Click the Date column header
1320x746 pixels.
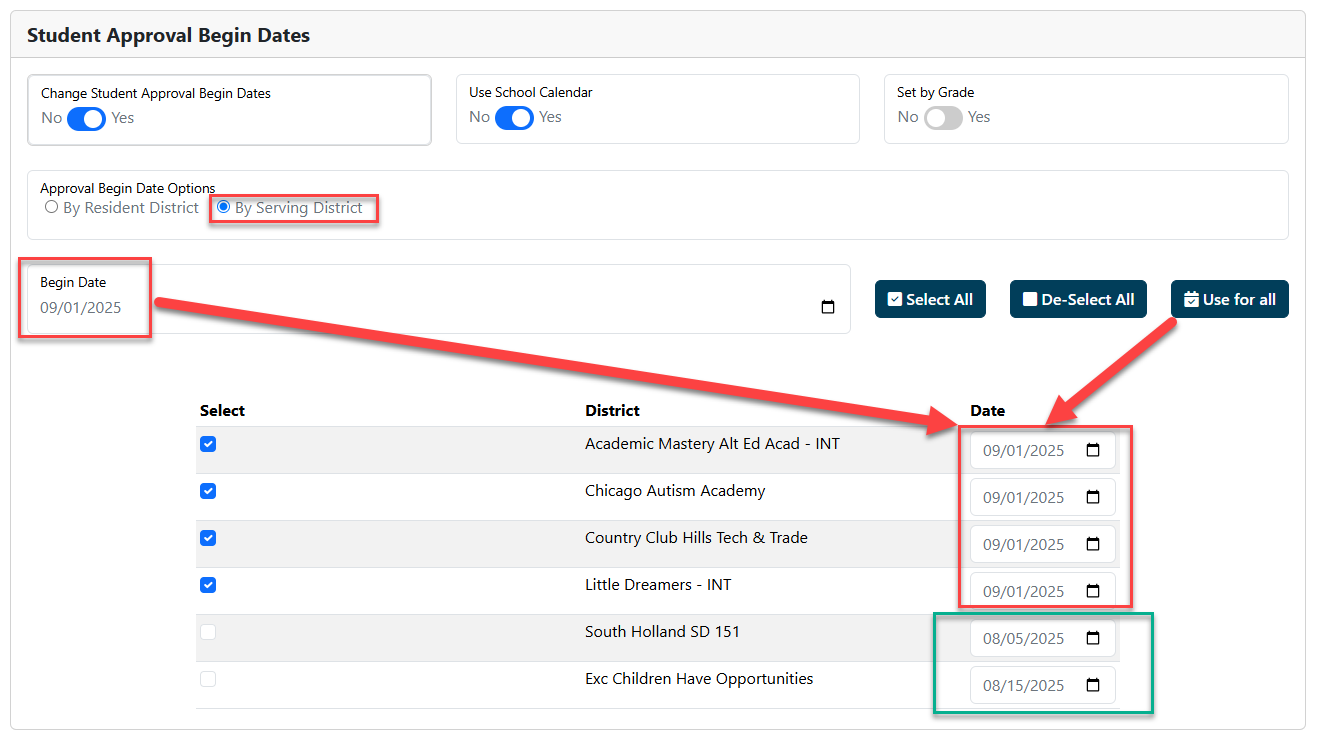[987, 411]
